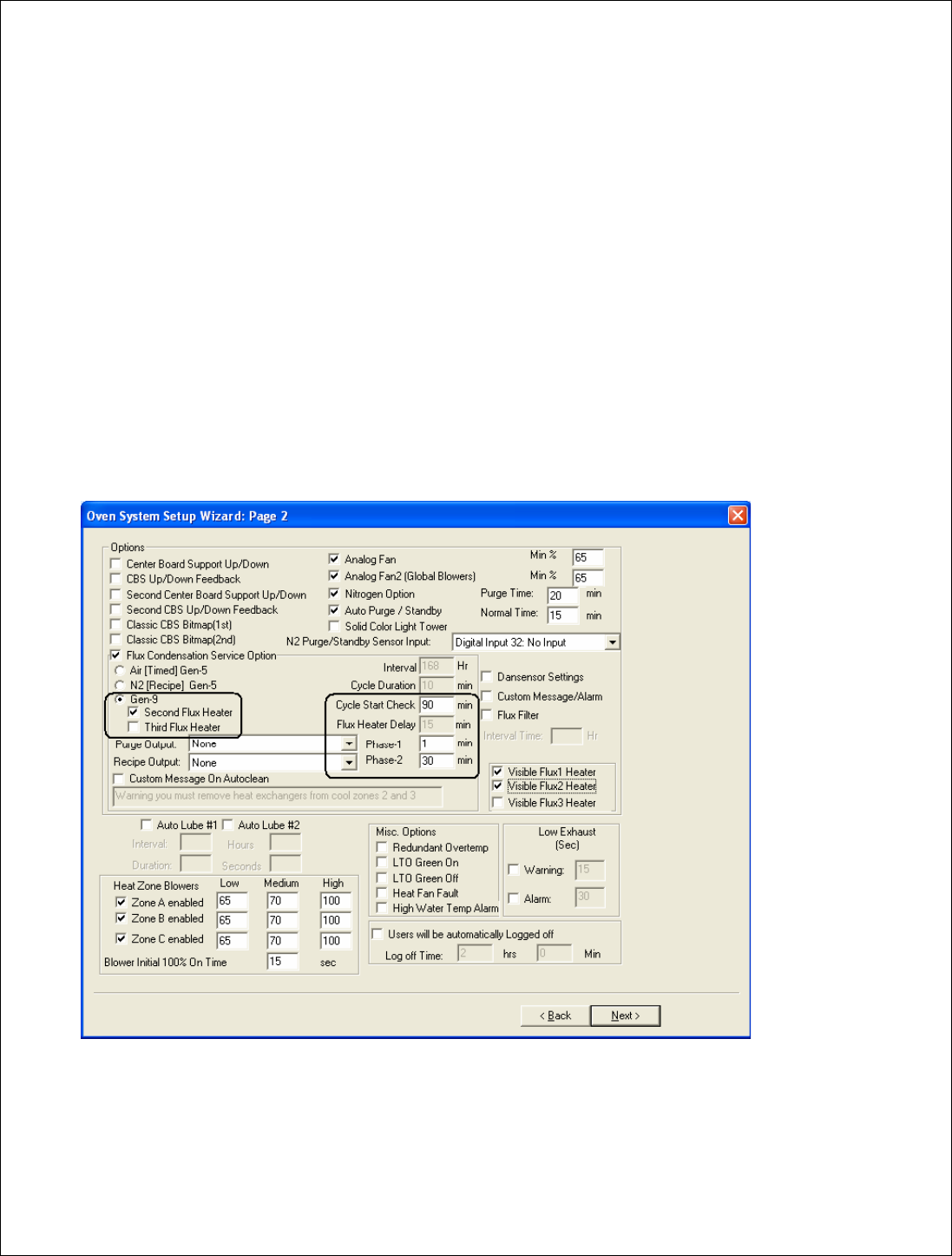Edit Zone A Medium blower value

[283, 901]
